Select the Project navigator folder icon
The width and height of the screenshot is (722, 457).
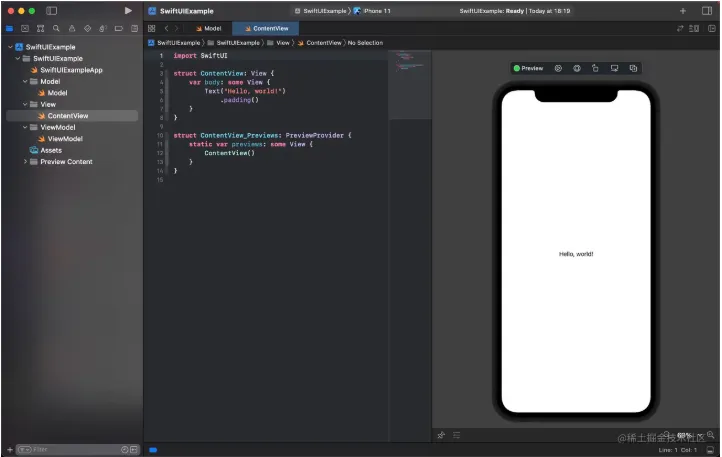(9, 29)
